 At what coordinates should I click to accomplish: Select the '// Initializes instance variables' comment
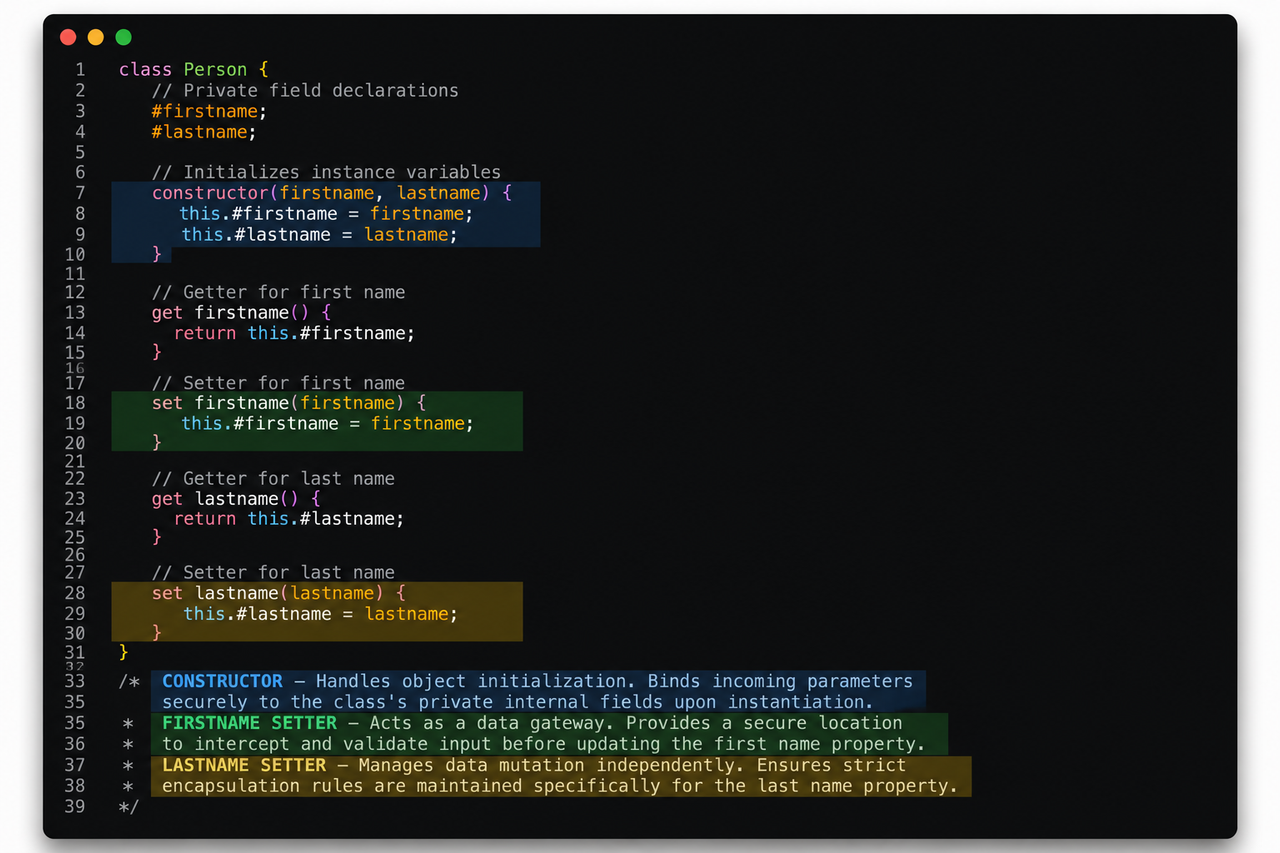click(326, 172)
